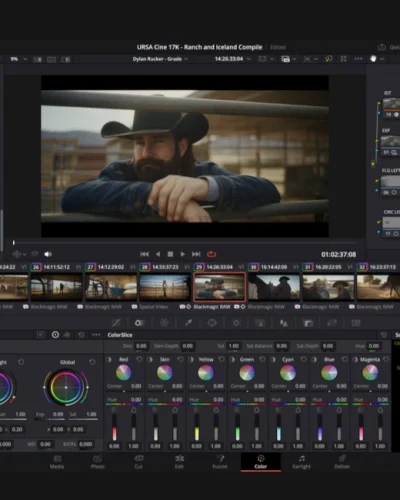Open primaries three-dot options menu
This screenshot has height=500, width=400.
[96, 335]
